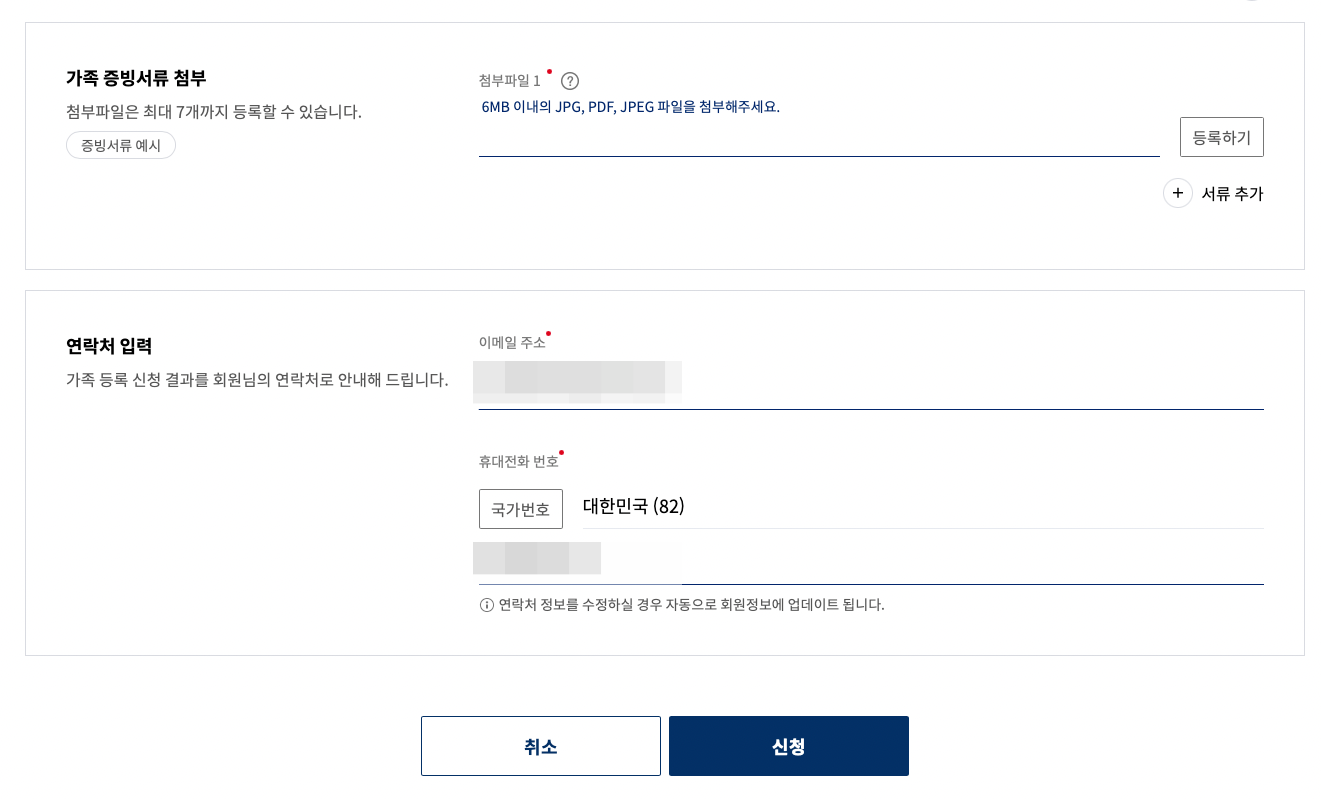Change the country code from Korea (82)
Image resolution: width=1321 pixels, height=799 pixels.
(x=520, y=508)
